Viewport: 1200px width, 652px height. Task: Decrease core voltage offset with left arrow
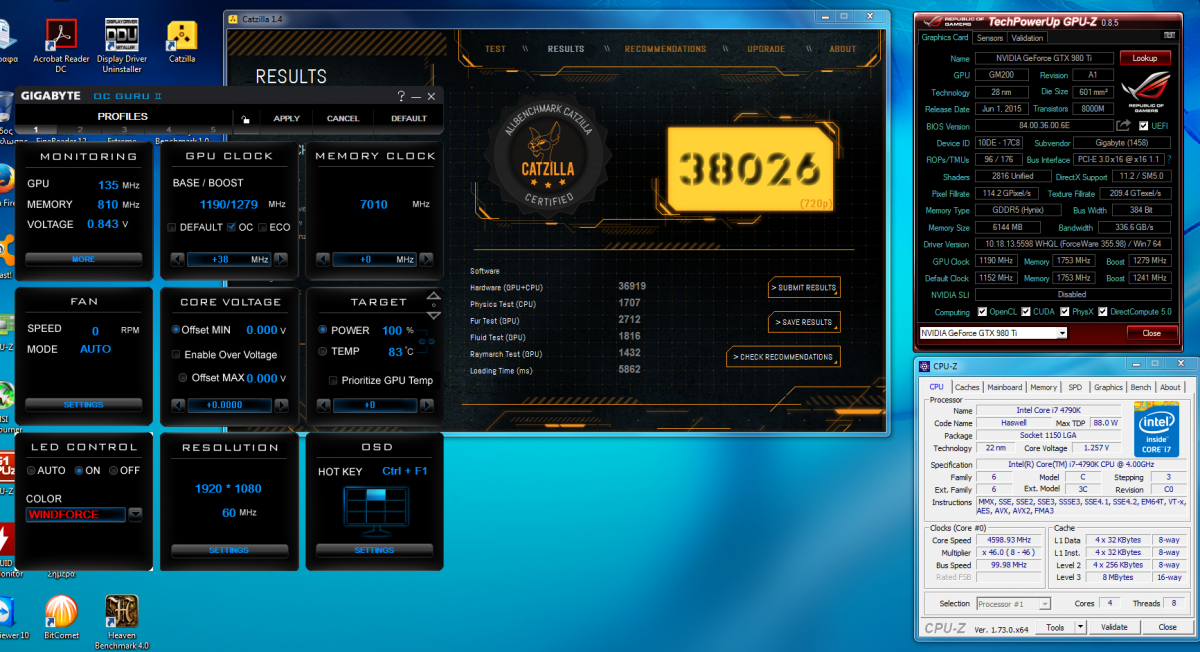click(x=177, y=405)
